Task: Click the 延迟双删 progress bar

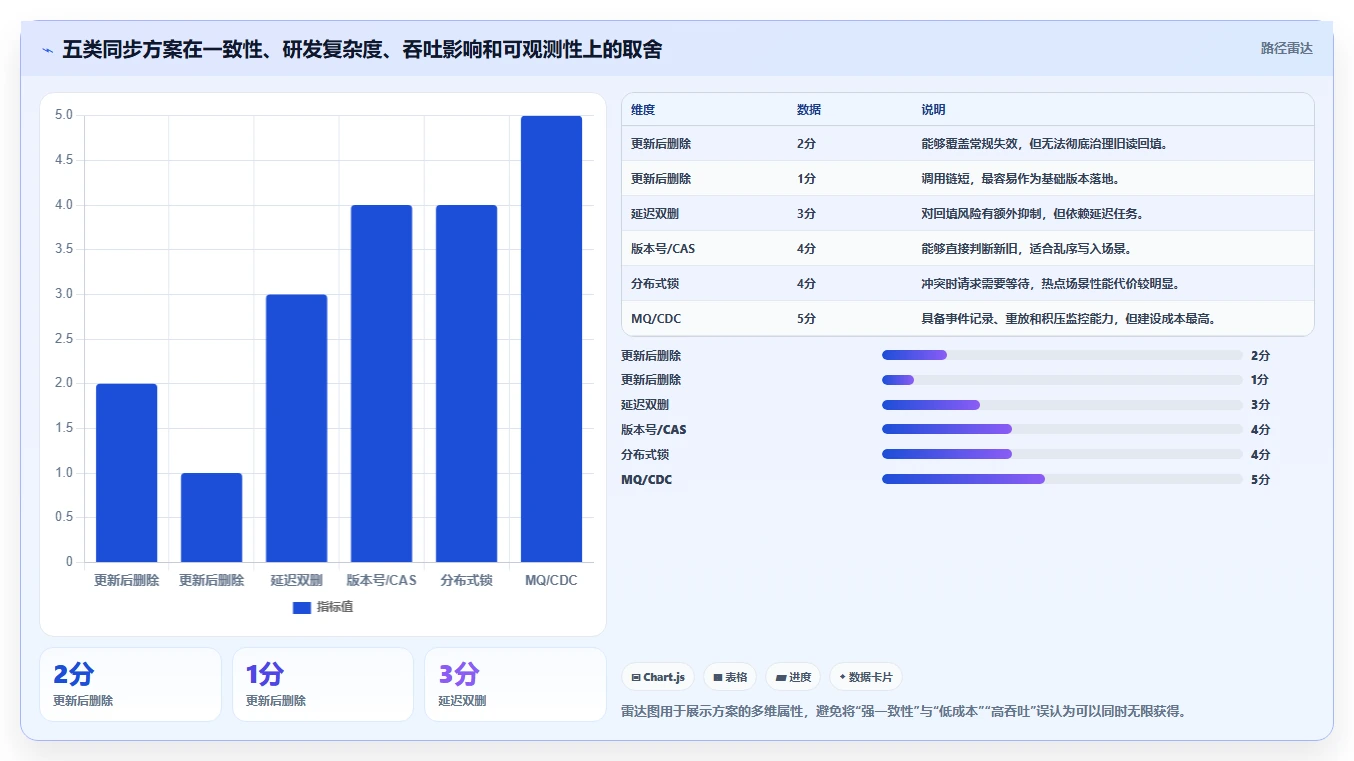Action: click(1062, 405)
